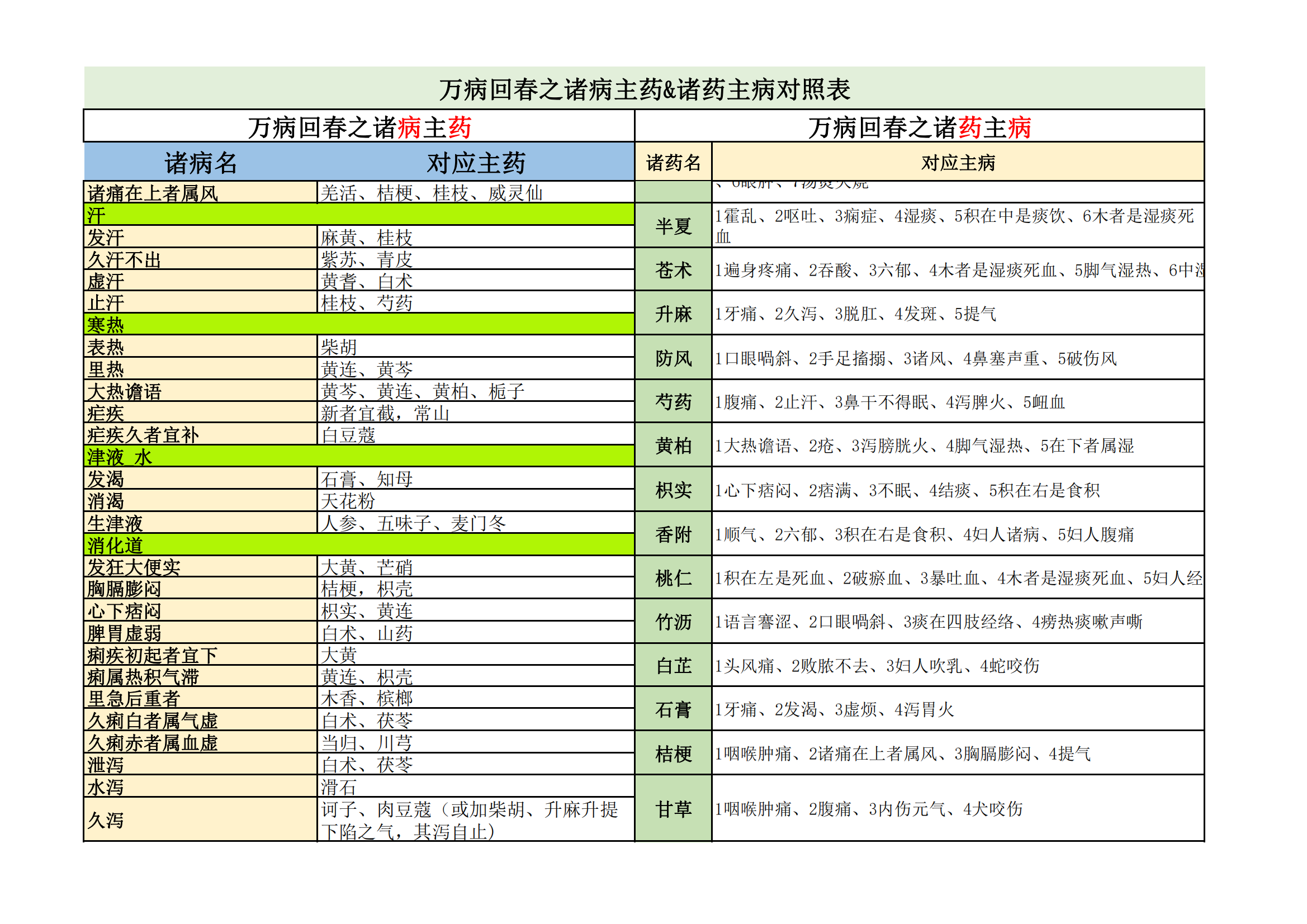Click the green 消化道 category row
1307x924 pixels.
(x=359, y=545)
